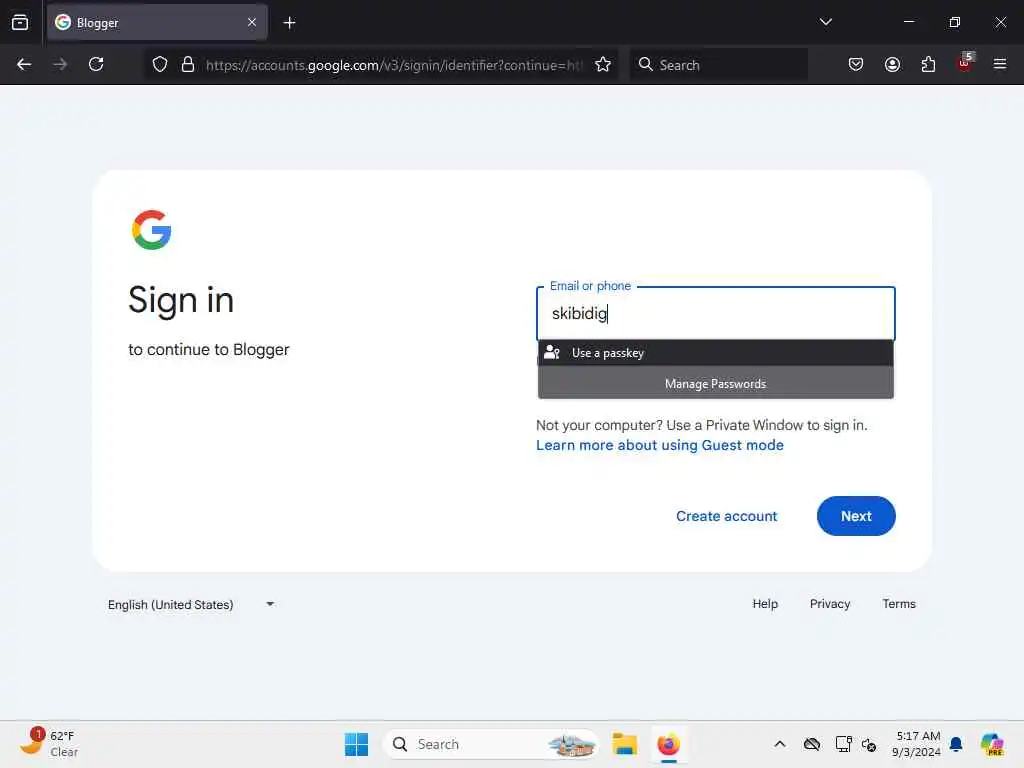Open Manage Passwords
The image size is (1024, 768).
point(716,383)
